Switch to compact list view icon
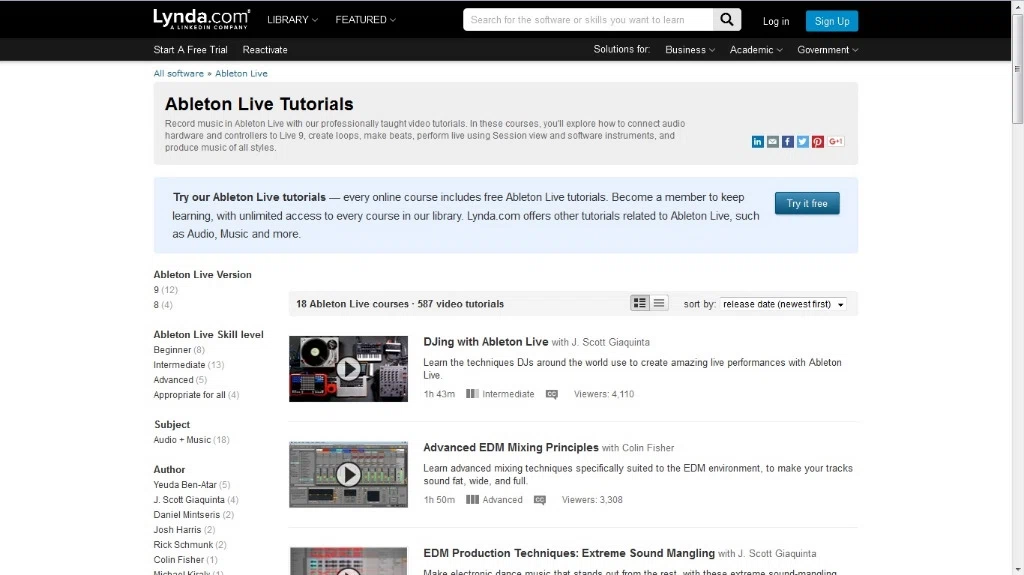The width and height of the screenshot is (1024, 575). tap(659, 303)
